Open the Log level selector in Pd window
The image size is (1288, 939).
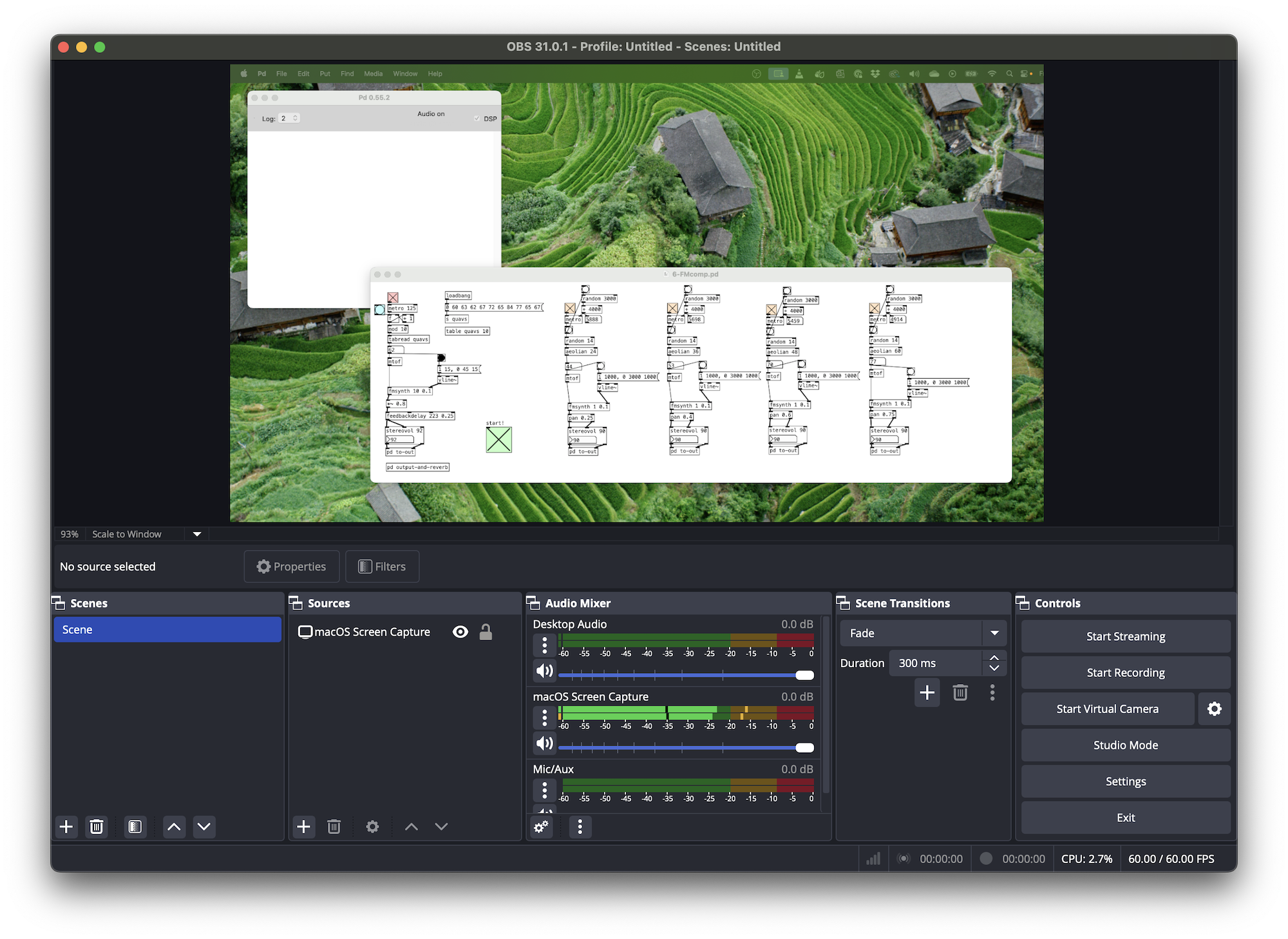pyautogui.click(x=290, y=118)
